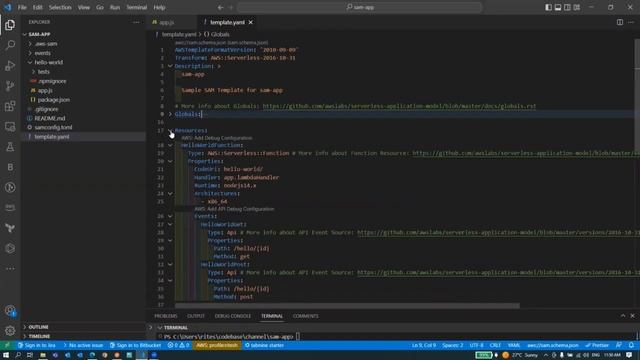Show additional activity bar views ellipsis
Viewport: 640px width, 360px height.
(10, 269)
